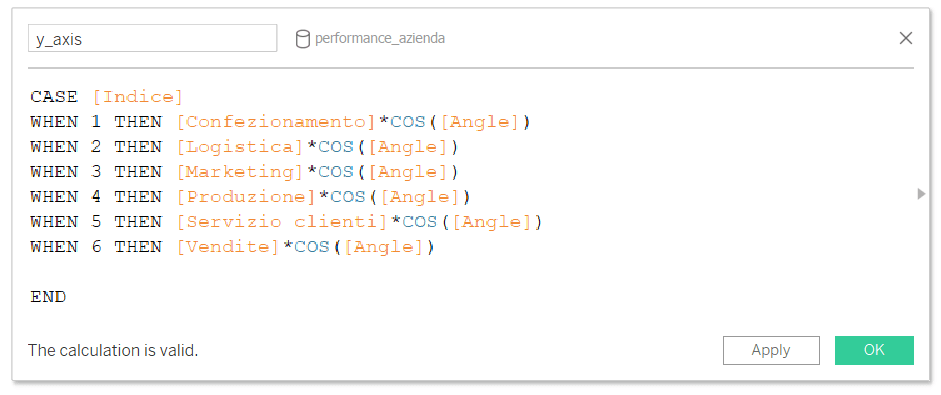Click the [Servizio clienti] field reference
The width and height of the screenshot is (941, 395).
tap(283, 222)
